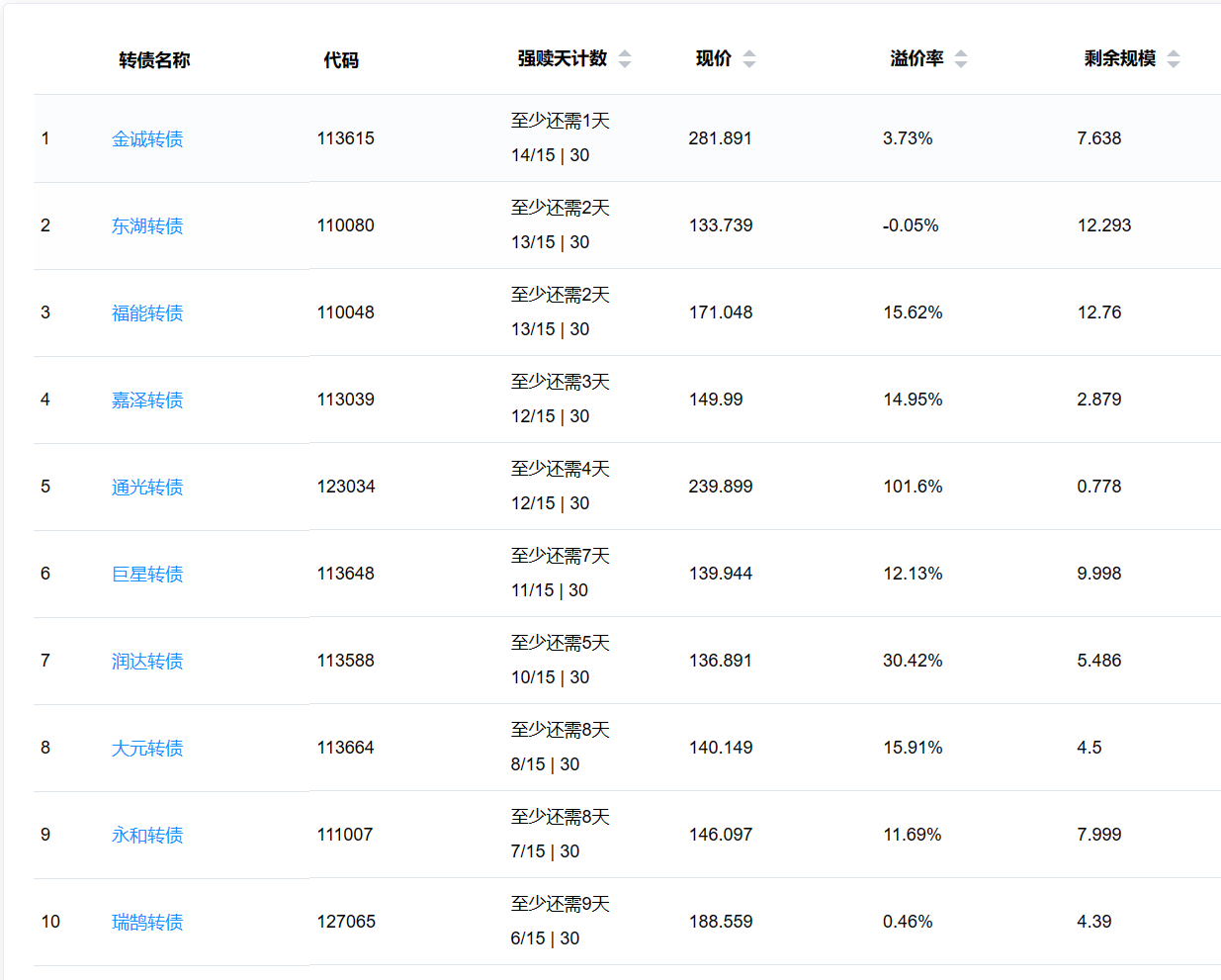Click the 188.559 price cell
Viewport: 1221px width, 980px height.
pyautogui.click(x=721, y=922)
